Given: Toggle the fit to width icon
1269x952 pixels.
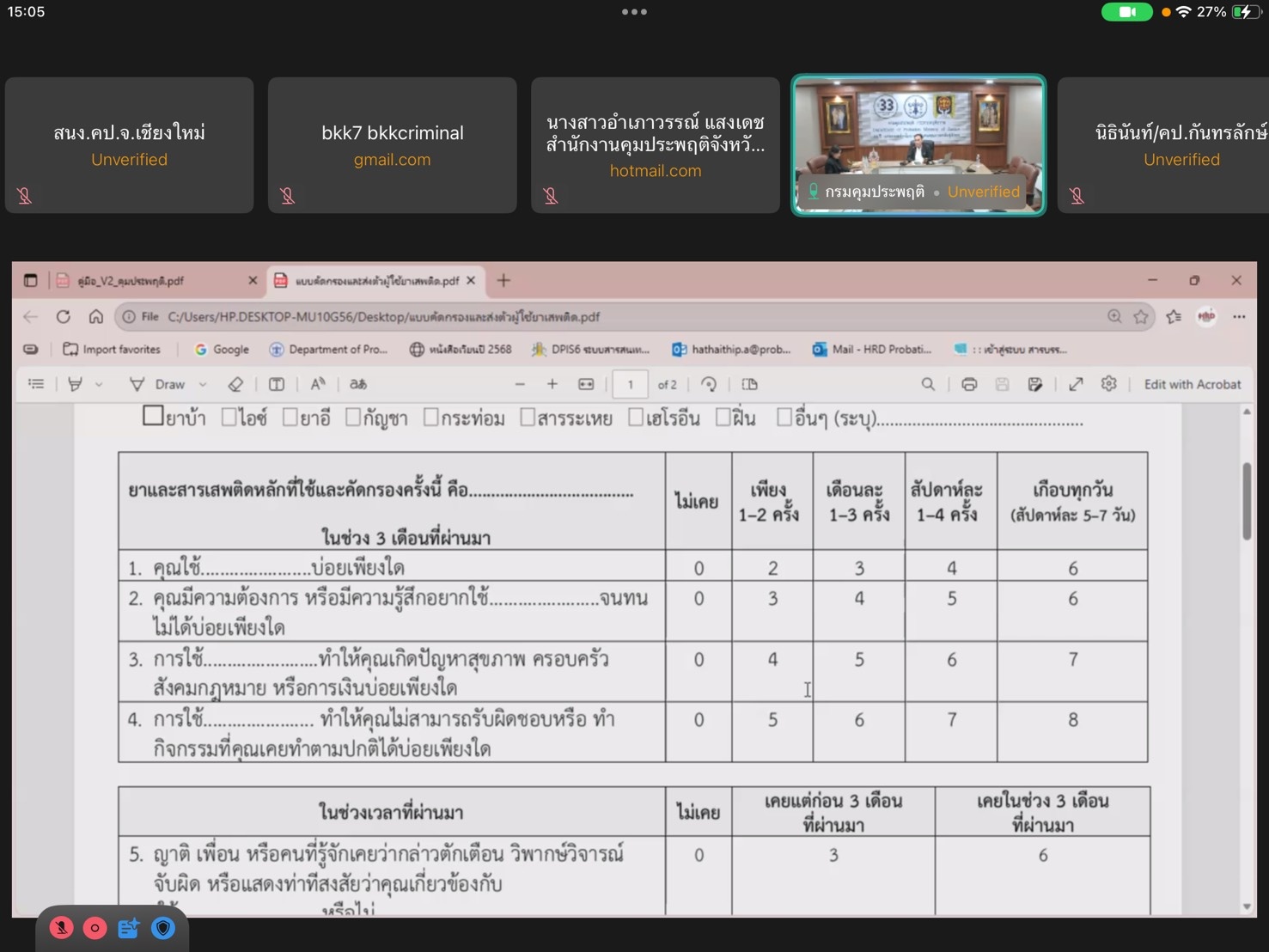Looking at the screenshot, I should pos(586,384).
